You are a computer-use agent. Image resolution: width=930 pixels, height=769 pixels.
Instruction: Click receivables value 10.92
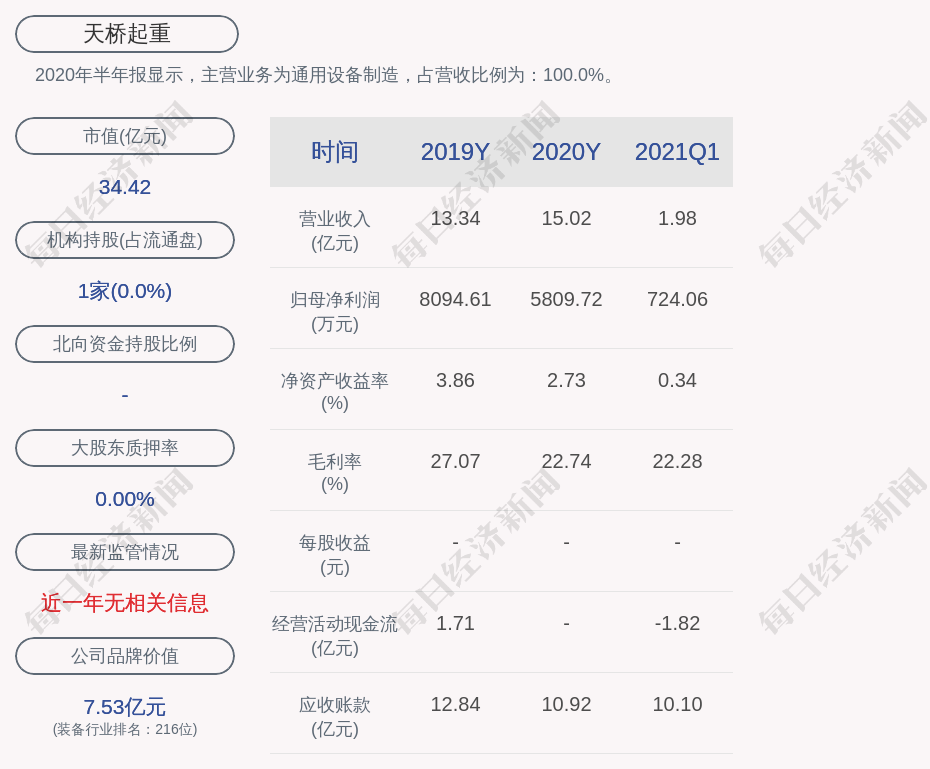point(566,704)
